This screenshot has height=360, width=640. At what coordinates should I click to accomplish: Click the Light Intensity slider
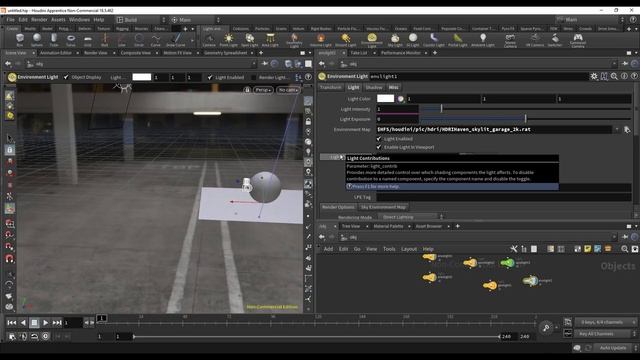click(525, 109)
